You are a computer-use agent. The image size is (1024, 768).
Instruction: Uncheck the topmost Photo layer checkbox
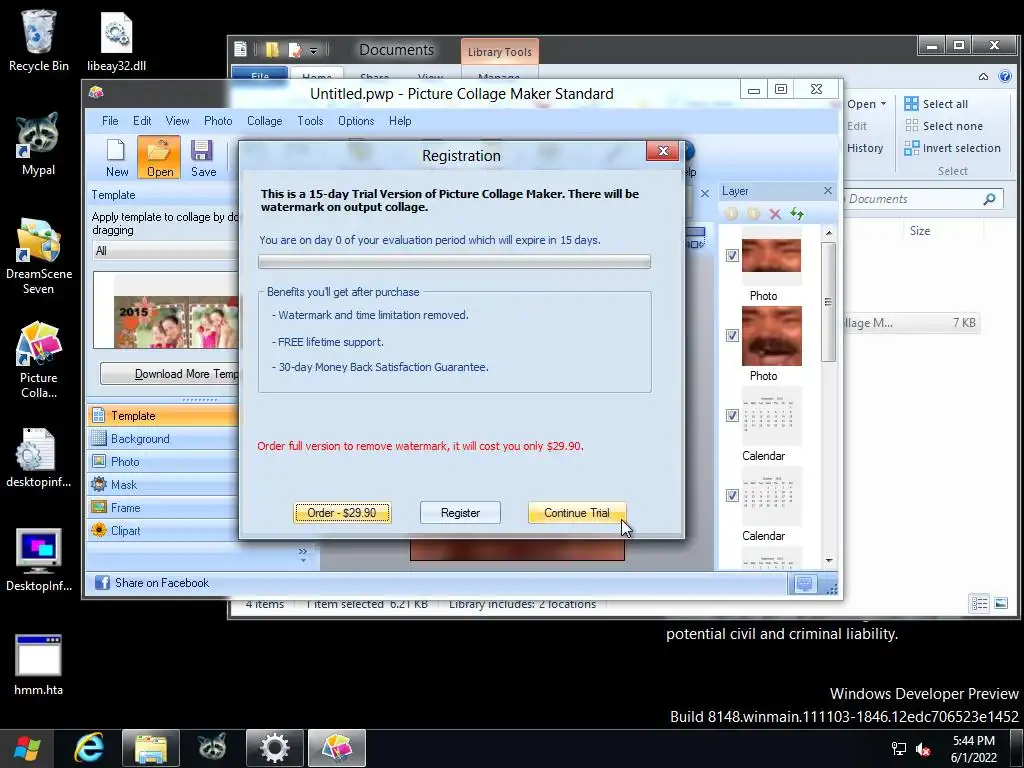pos(732,255)
